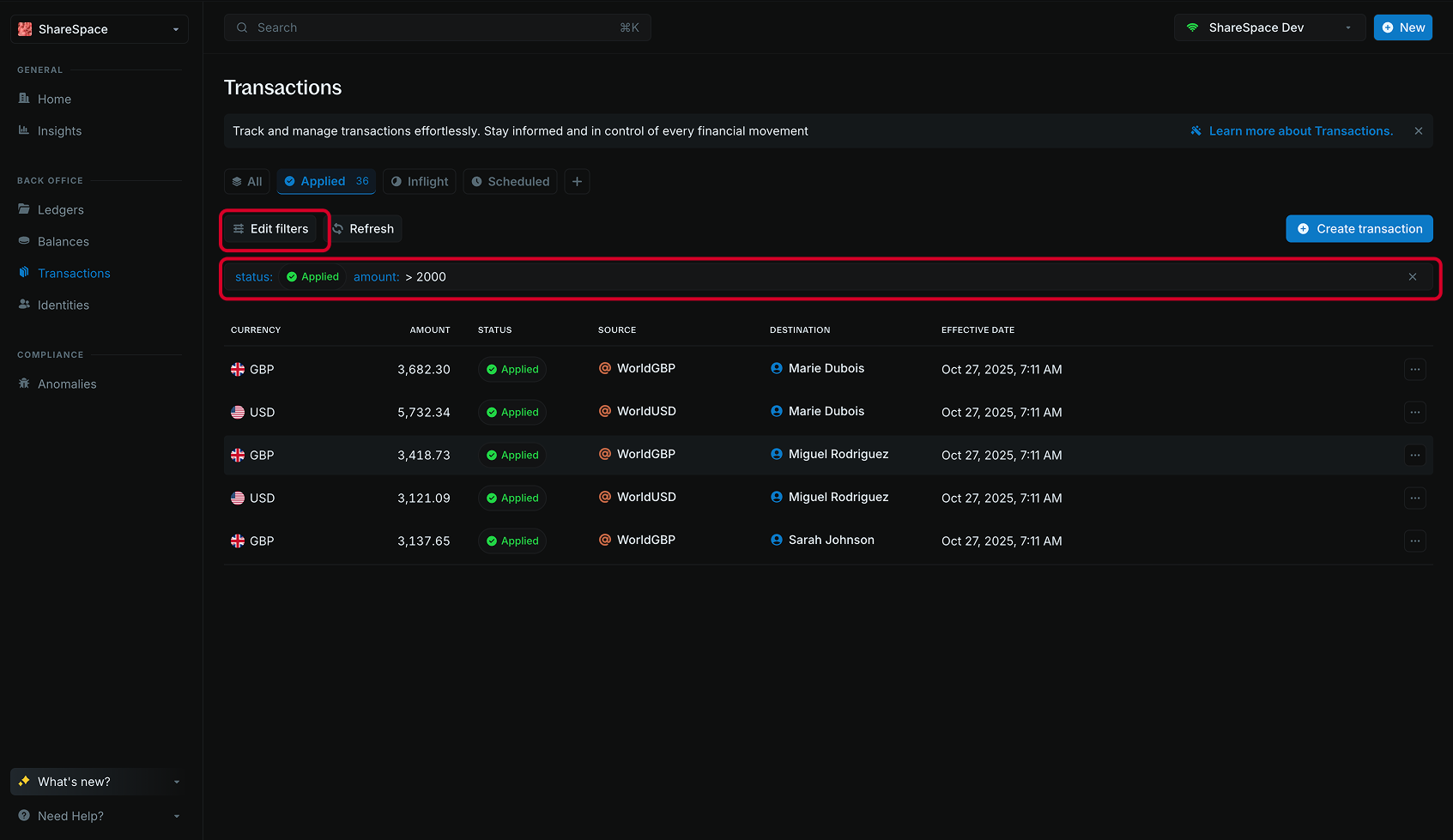Switch to the Scheduled tab
1453x840 pixels.
coord(510,181)
